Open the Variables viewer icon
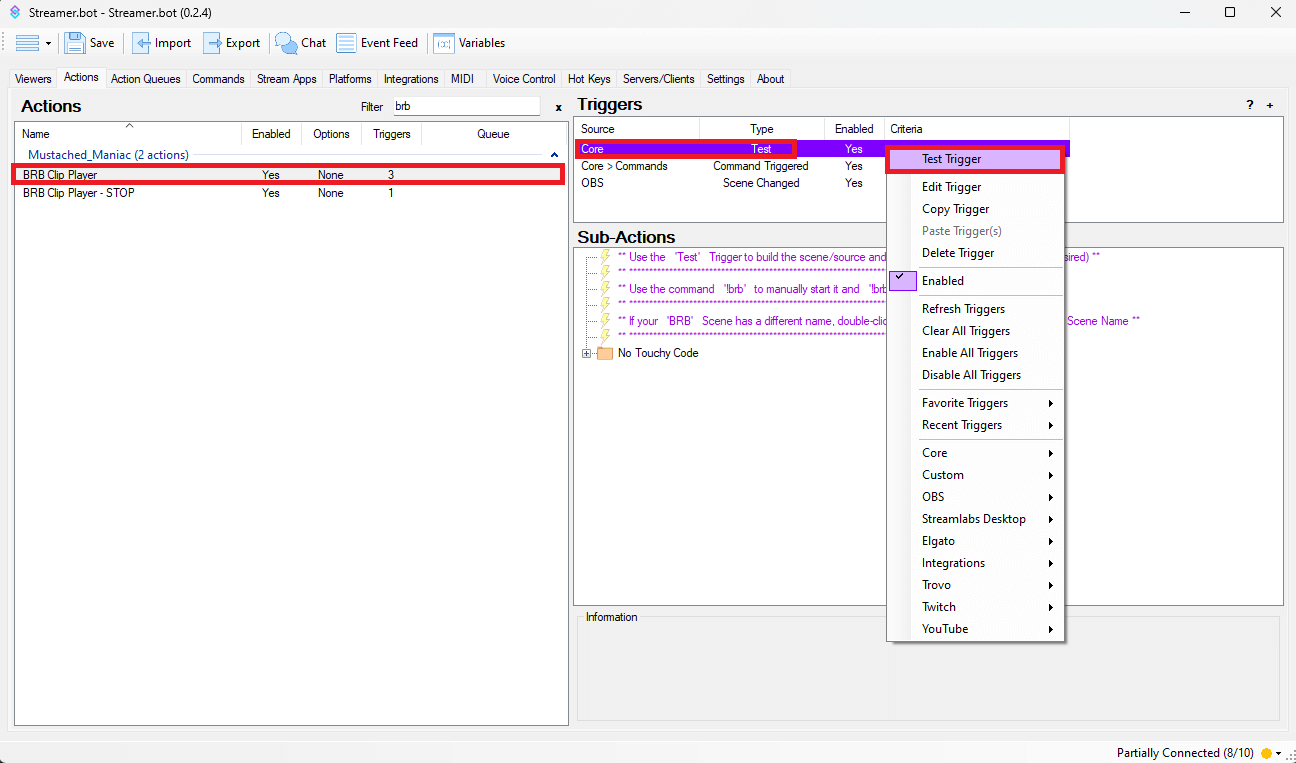1296x763 pixels. (x=444, y=43)
